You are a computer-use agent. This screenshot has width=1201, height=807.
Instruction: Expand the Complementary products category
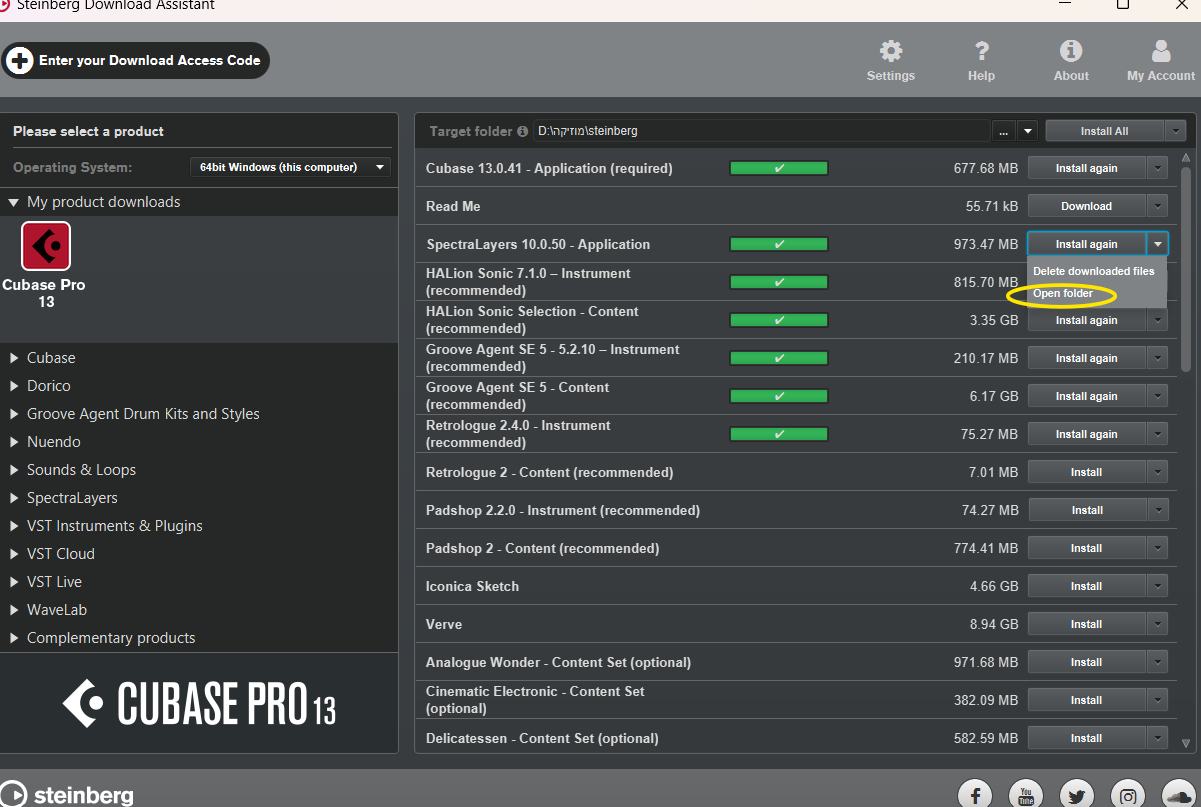(x=14, y=638)
